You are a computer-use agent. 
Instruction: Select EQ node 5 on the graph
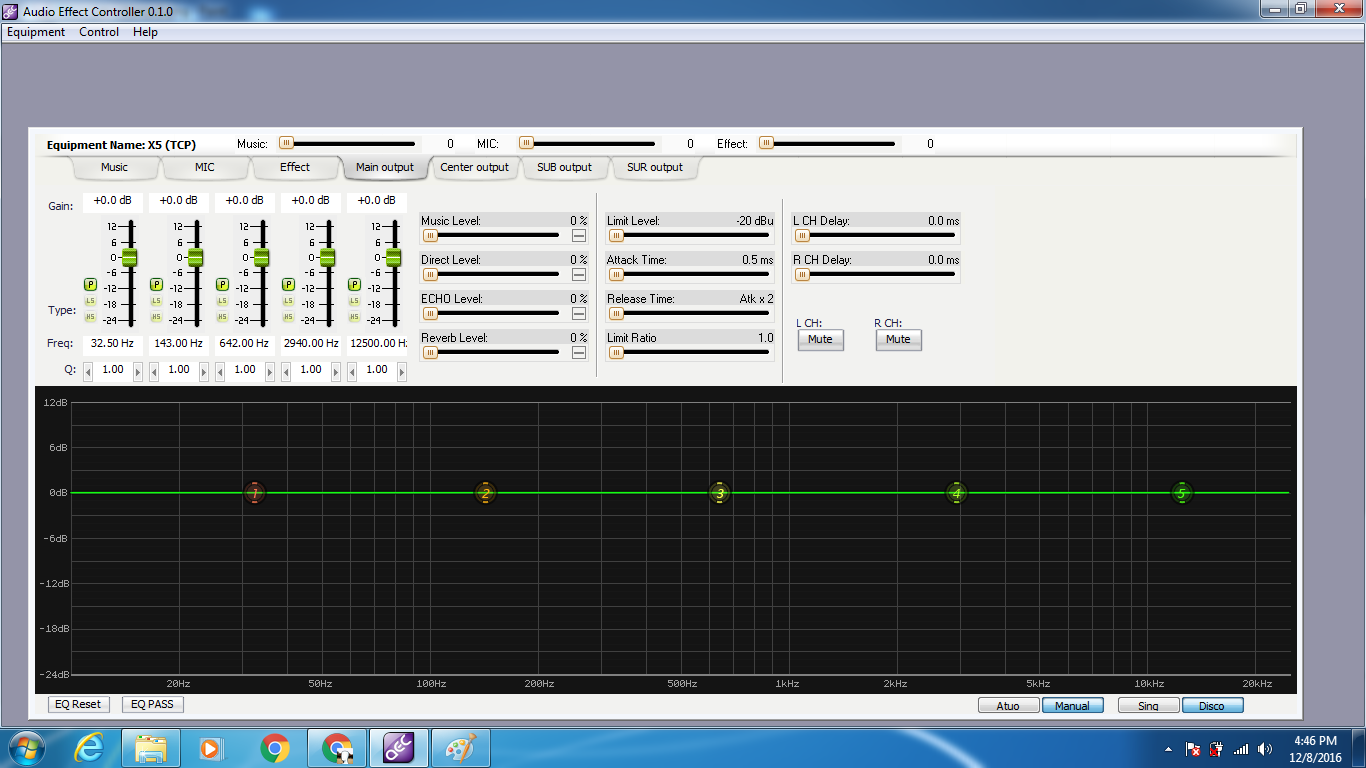pos(1182,493)
